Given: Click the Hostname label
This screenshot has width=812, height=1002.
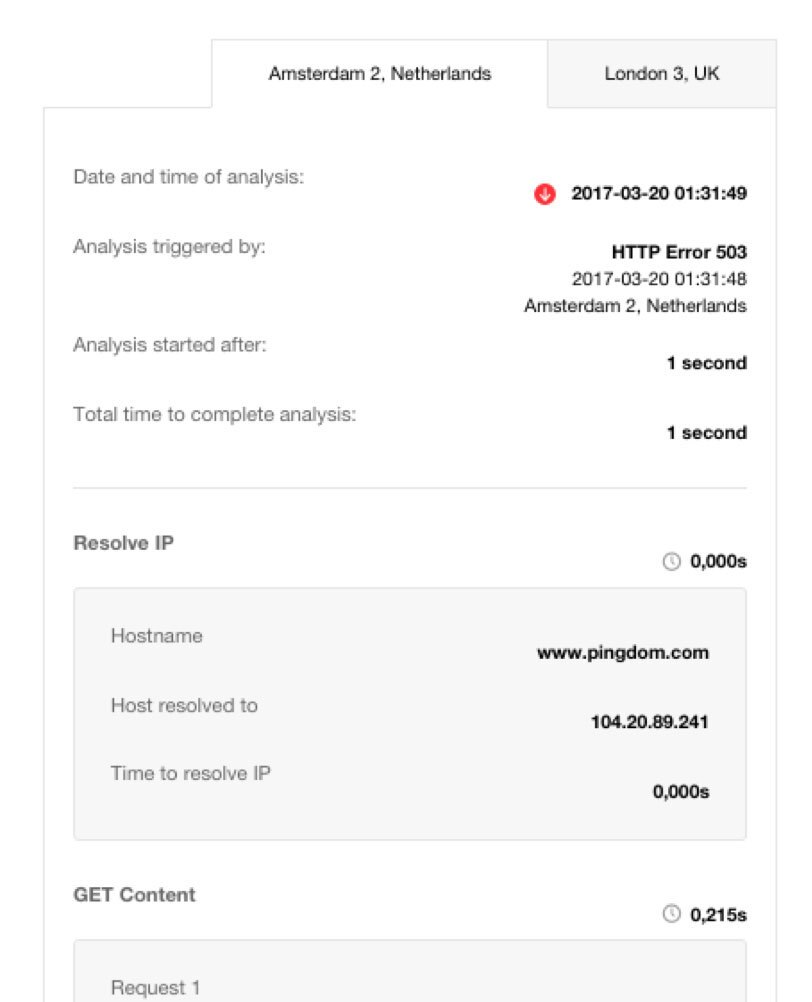Looking at the screenshot, I should (156, 636).
